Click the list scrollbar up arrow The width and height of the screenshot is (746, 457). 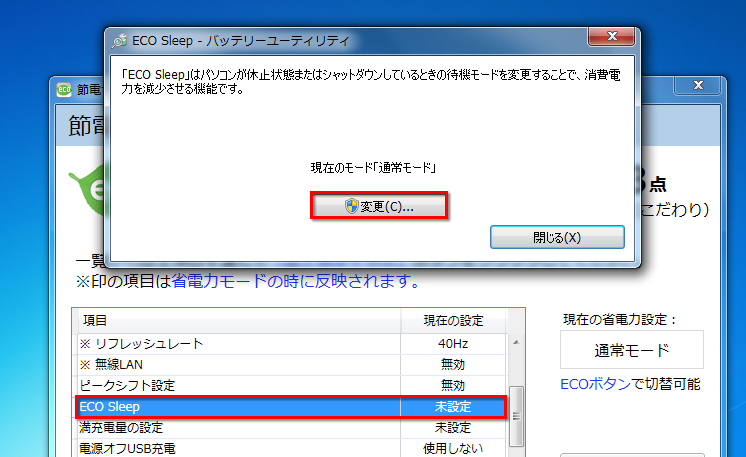(516, 342)
